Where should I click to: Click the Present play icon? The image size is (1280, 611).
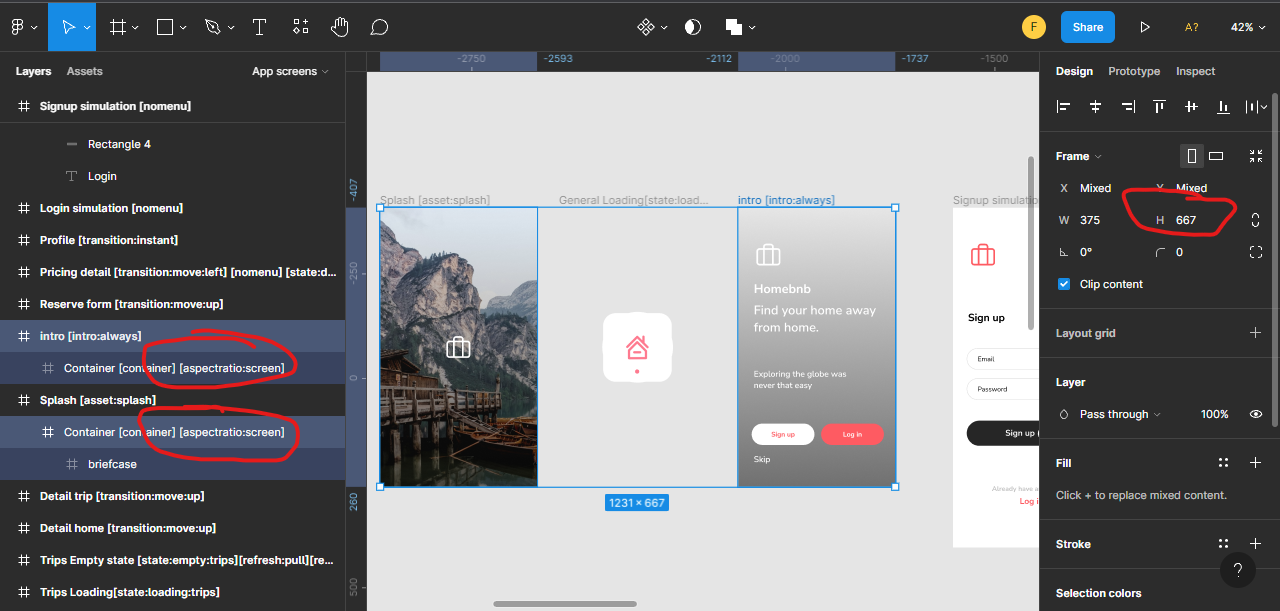pyautogui.click(x=1145, y=27)
